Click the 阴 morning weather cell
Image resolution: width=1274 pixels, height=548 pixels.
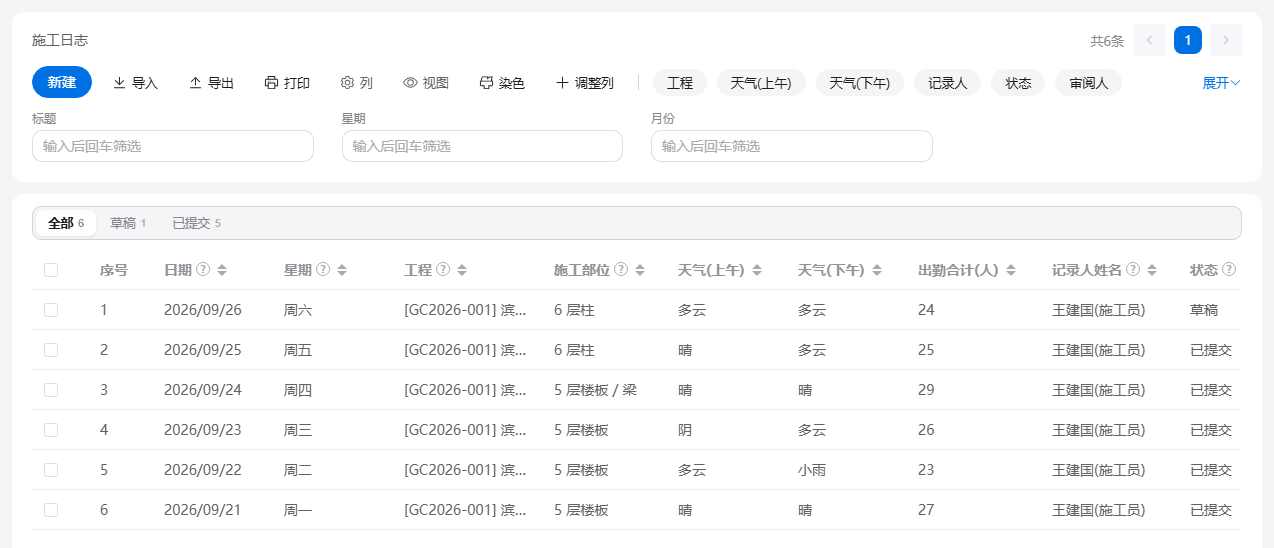click(x=685, y=430)
